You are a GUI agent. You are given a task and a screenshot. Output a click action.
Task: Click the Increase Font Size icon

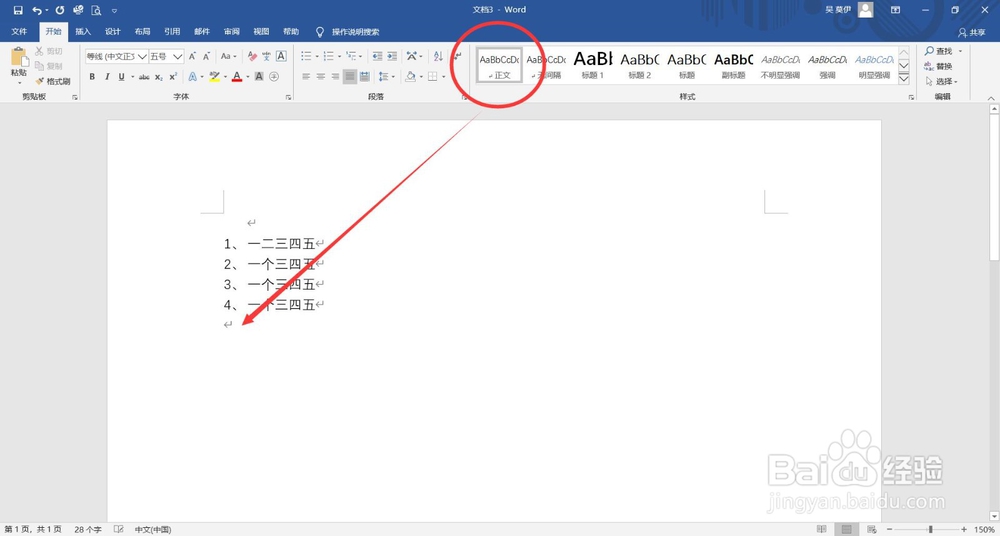point(192,56)
